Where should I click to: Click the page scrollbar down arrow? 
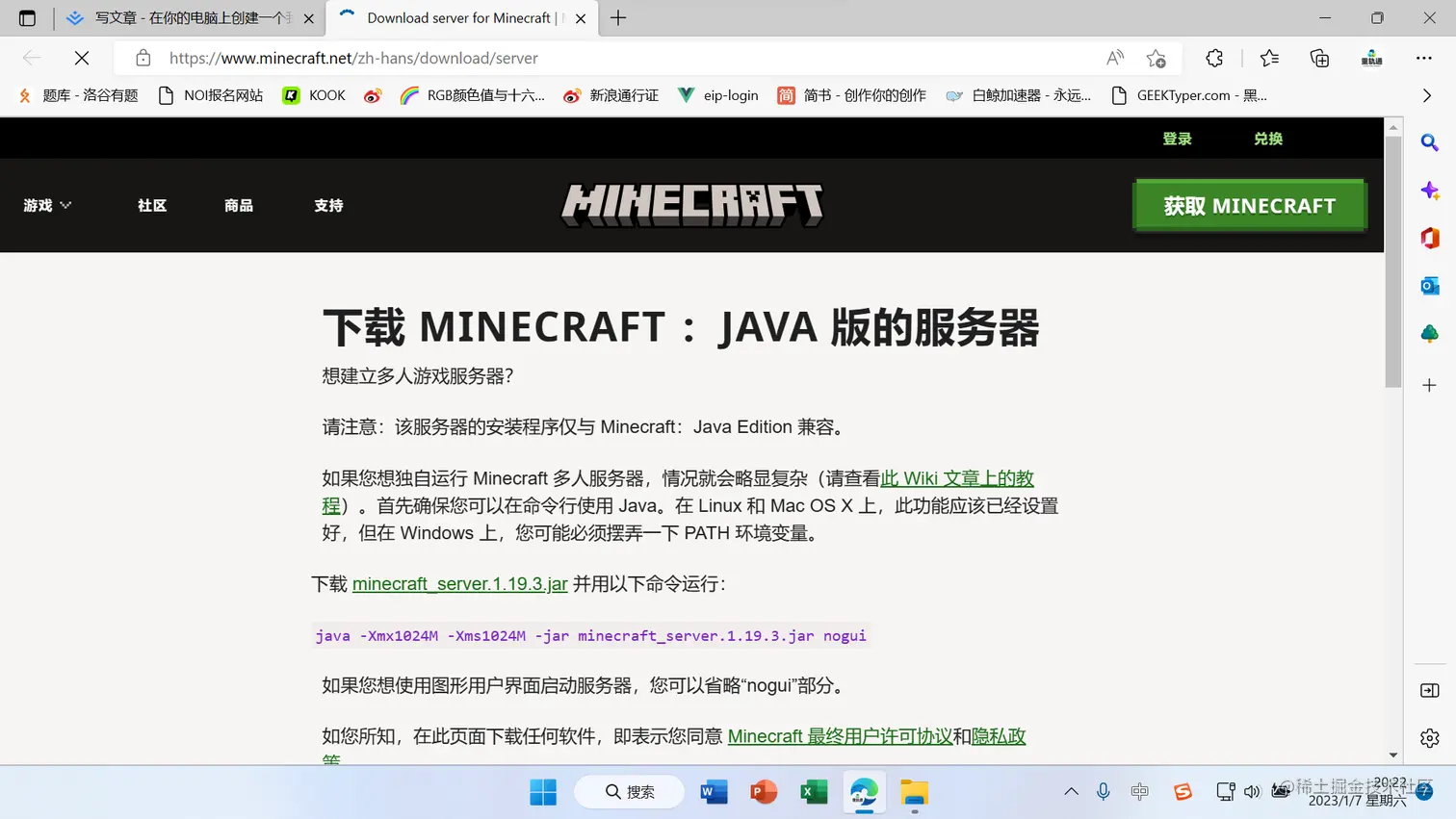1393,755
